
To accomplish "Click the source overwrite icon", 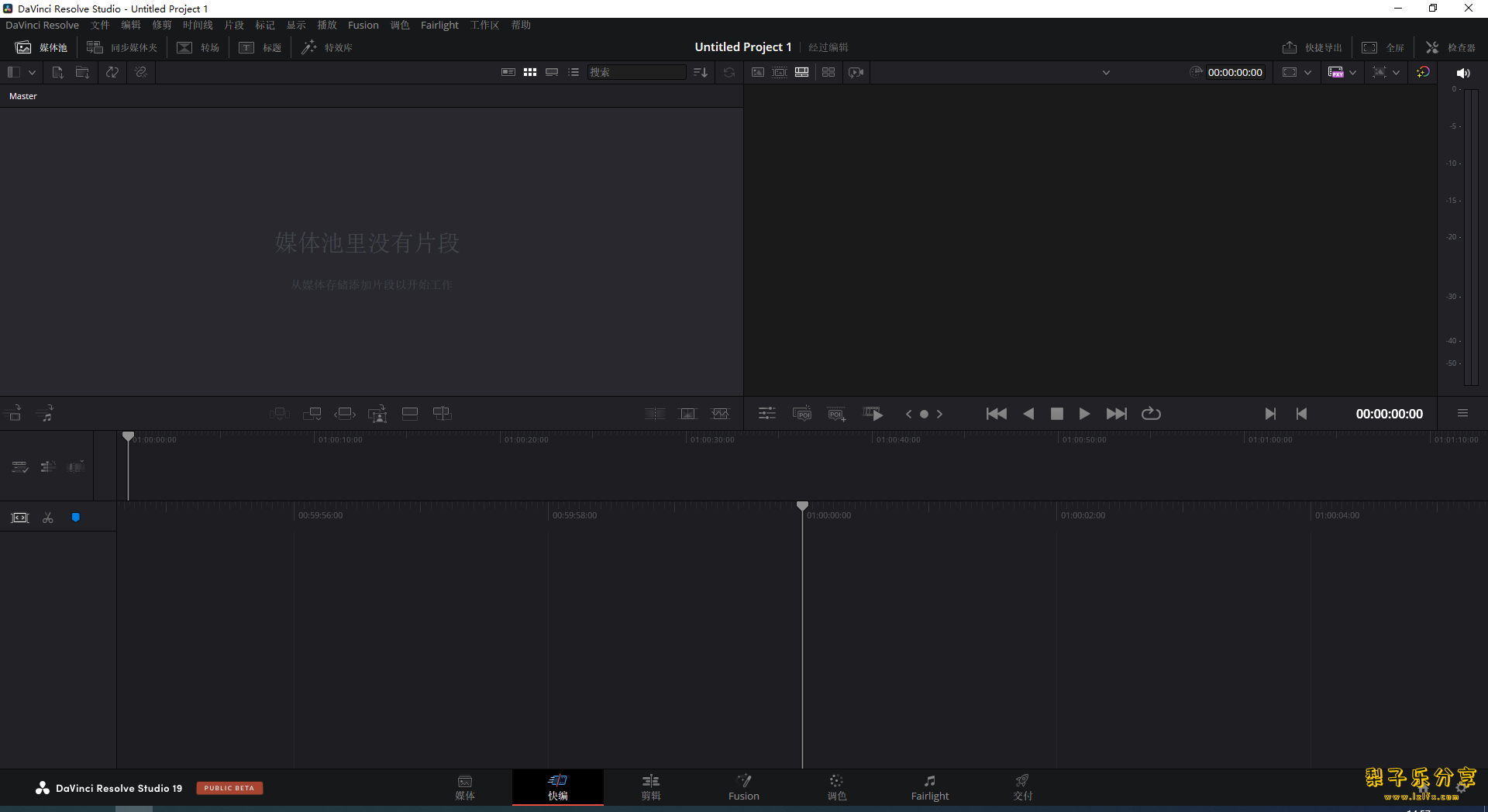I will coord(442,414).
